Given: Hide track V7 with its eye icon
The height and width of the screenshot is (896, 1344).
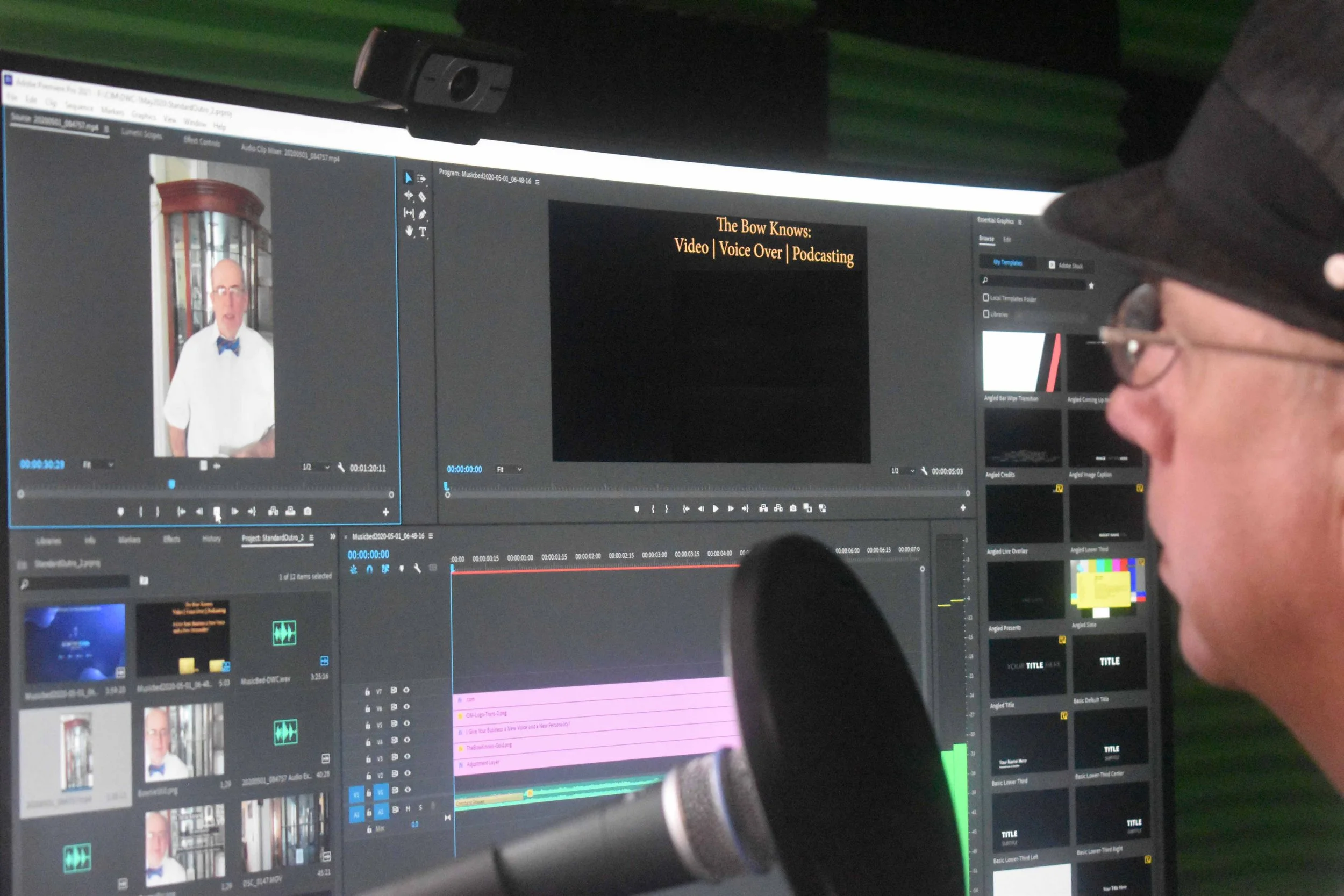Looking at the screenshot, I should pyautogui.click(x=406, y=690).
